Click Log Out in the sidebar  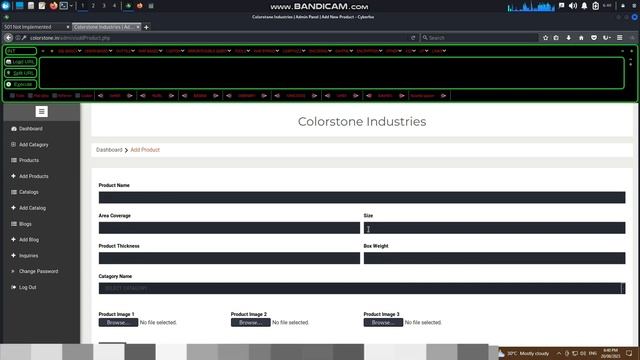pos(24,287)
